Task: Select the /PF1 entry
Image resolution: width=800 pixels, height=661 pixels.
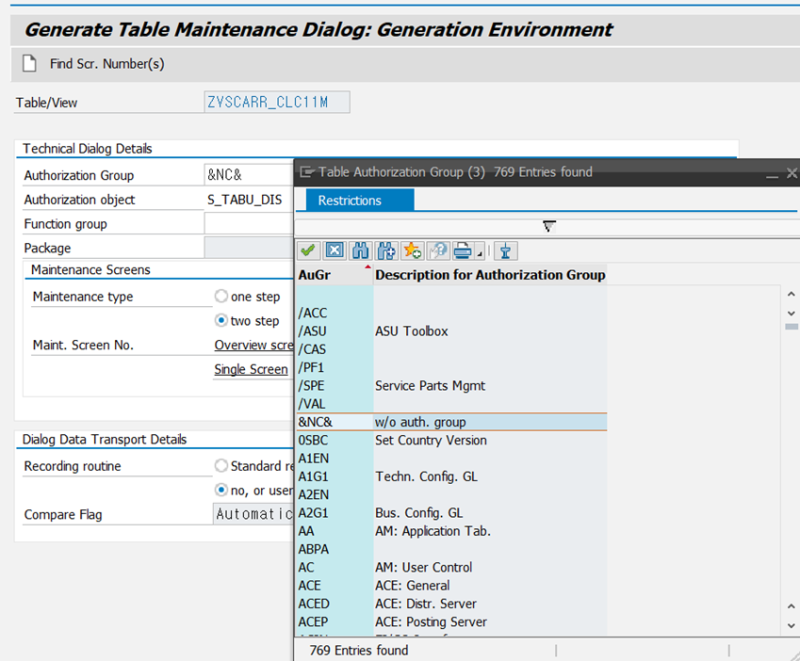Action: (x=452, y=367)
